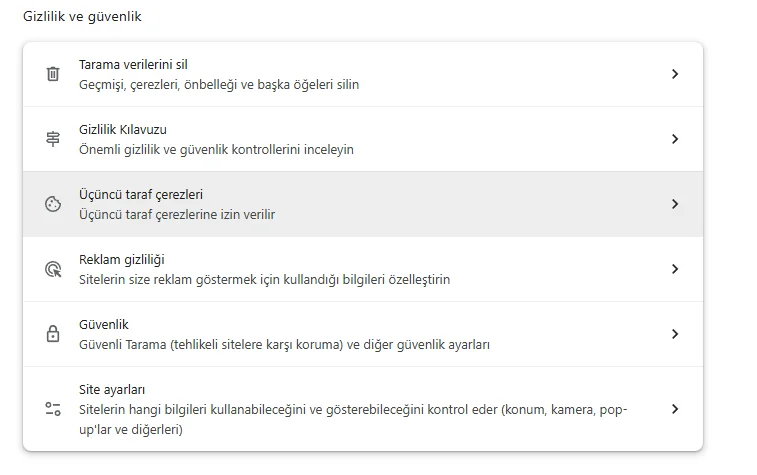
Task: Open the Güvenlik settings title
Action: coord(104,325)
